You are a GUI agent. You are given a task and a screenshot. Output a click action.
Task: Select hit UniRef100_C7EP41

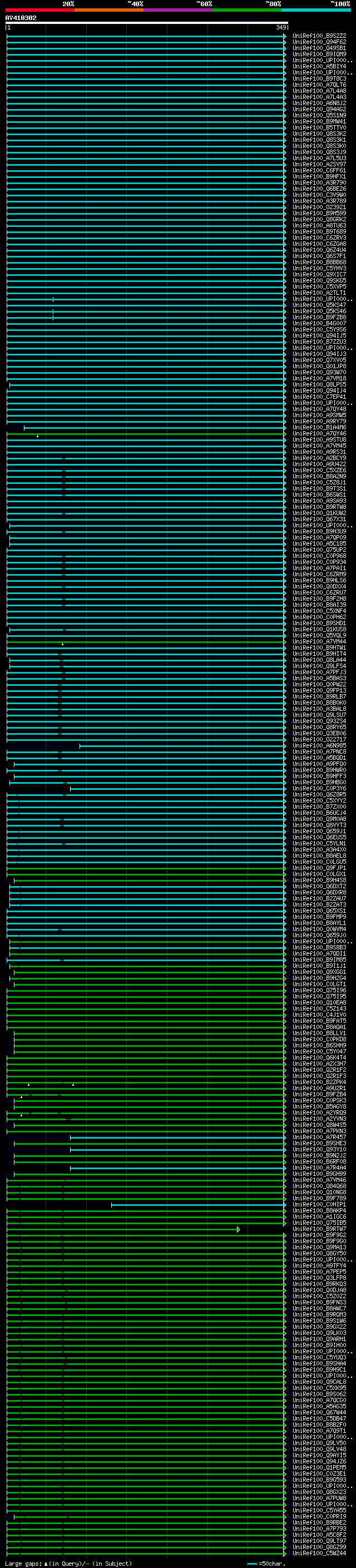319,397
